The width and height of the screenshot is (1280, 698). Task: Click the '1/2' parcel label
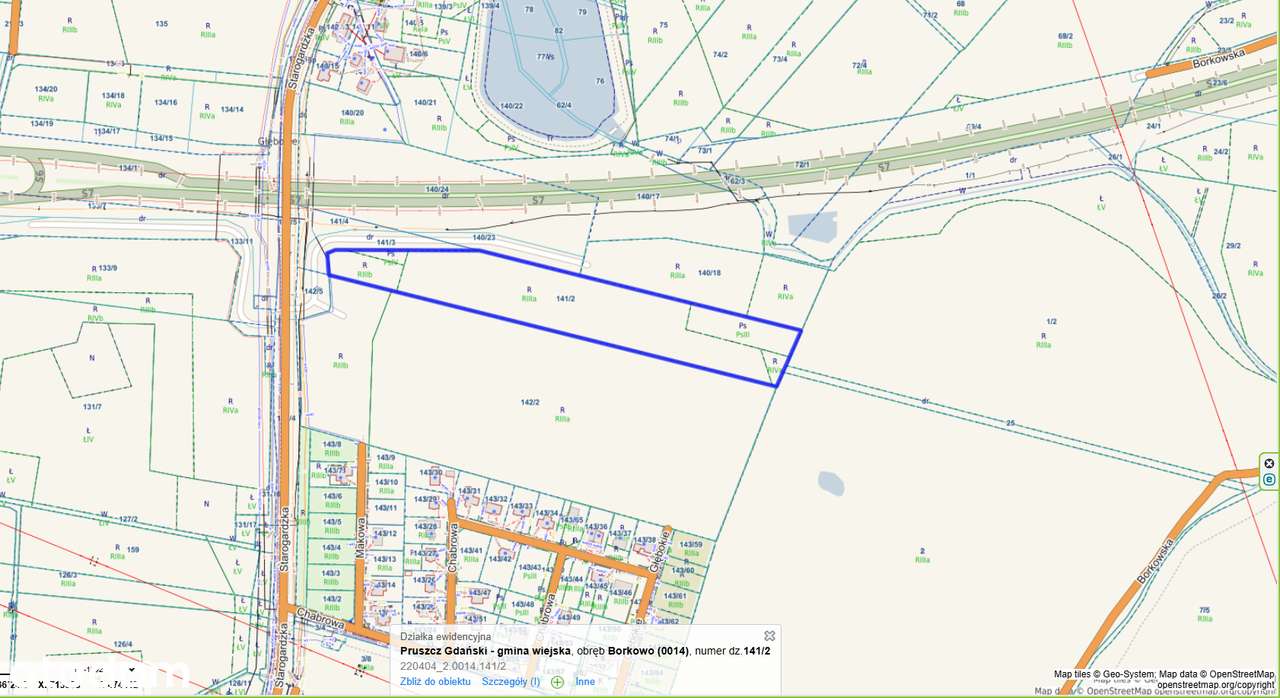1051,322
